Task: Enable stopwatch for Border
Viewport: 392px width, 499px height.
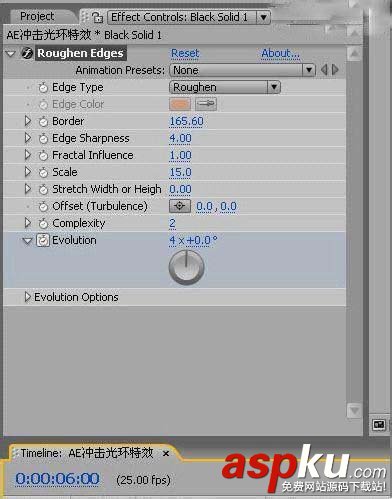Action: (x=43, y=122)
